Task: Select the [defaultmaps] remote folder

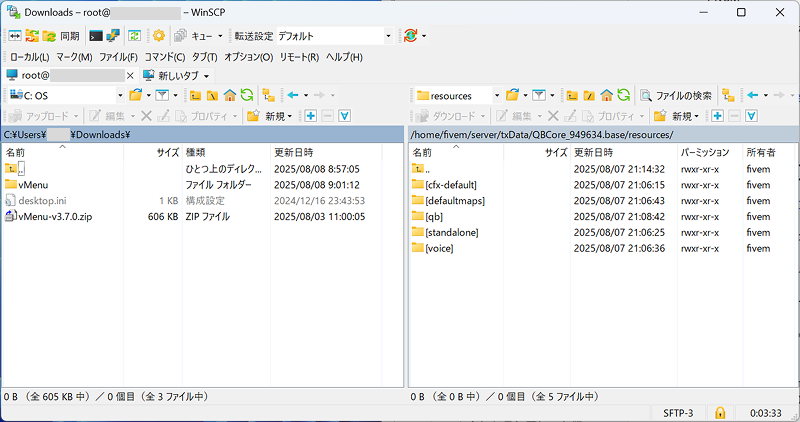Action: click(x=455, y=201)
